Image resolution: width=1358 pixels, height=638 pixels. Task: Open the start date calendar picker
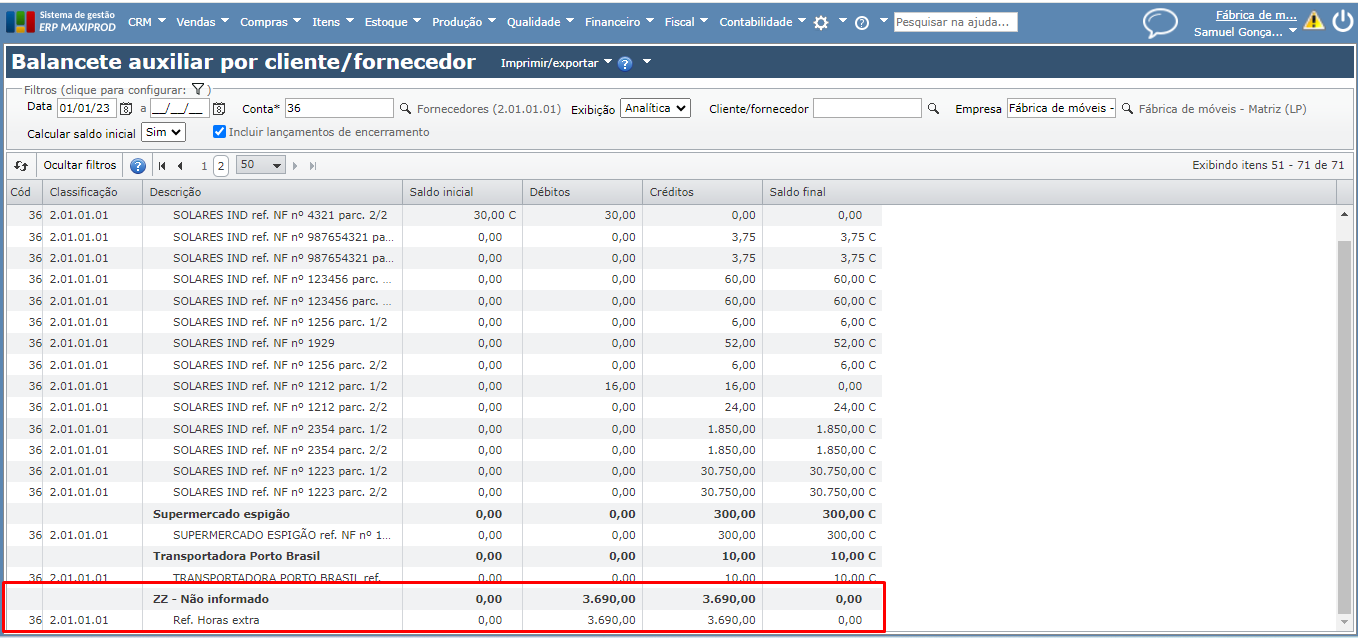click(x=126, y=109)
